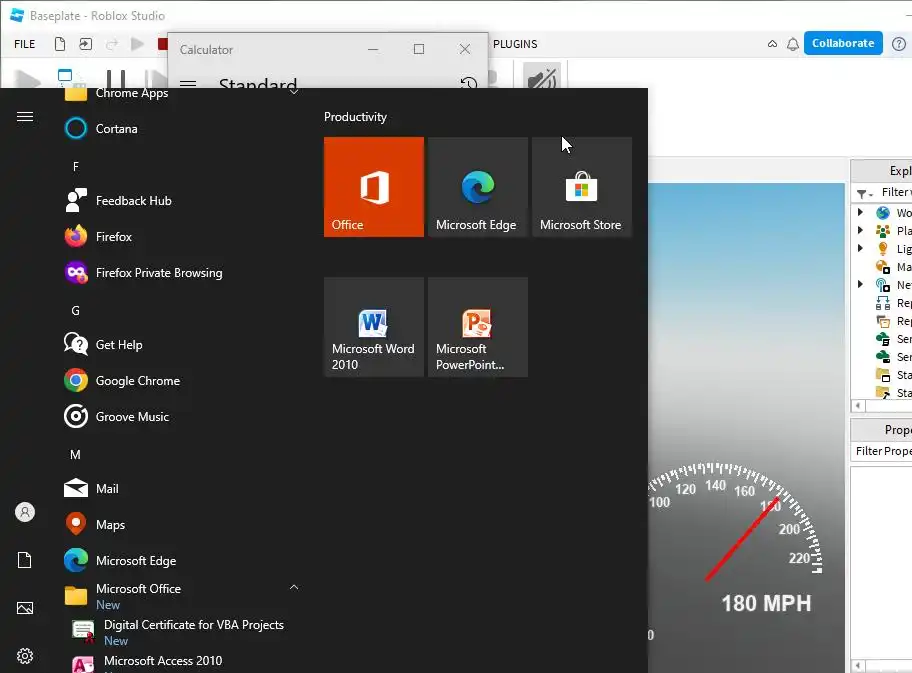Click the Play arrow in the quick access bar

[137, 44]
